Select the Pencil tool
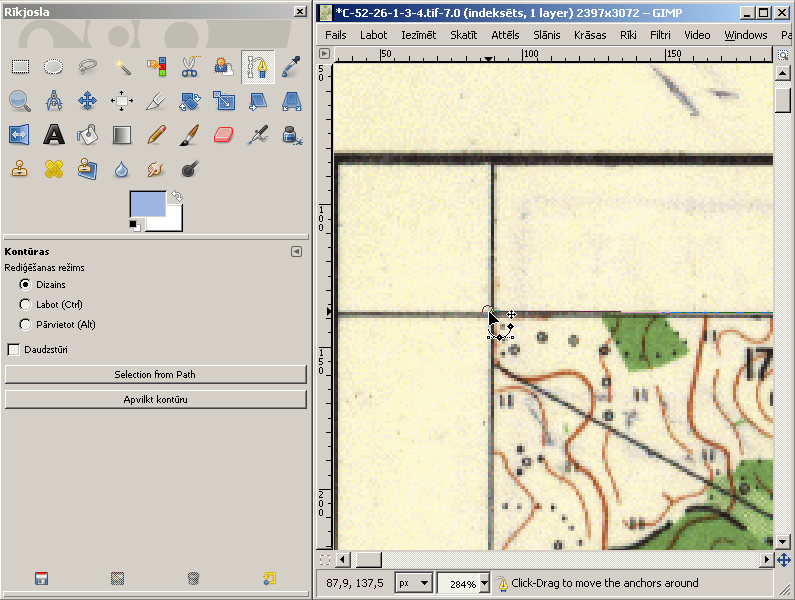Image resolution: width=795 pixels, height=600 pixels. pyautogui.click(x=156, y=135)
